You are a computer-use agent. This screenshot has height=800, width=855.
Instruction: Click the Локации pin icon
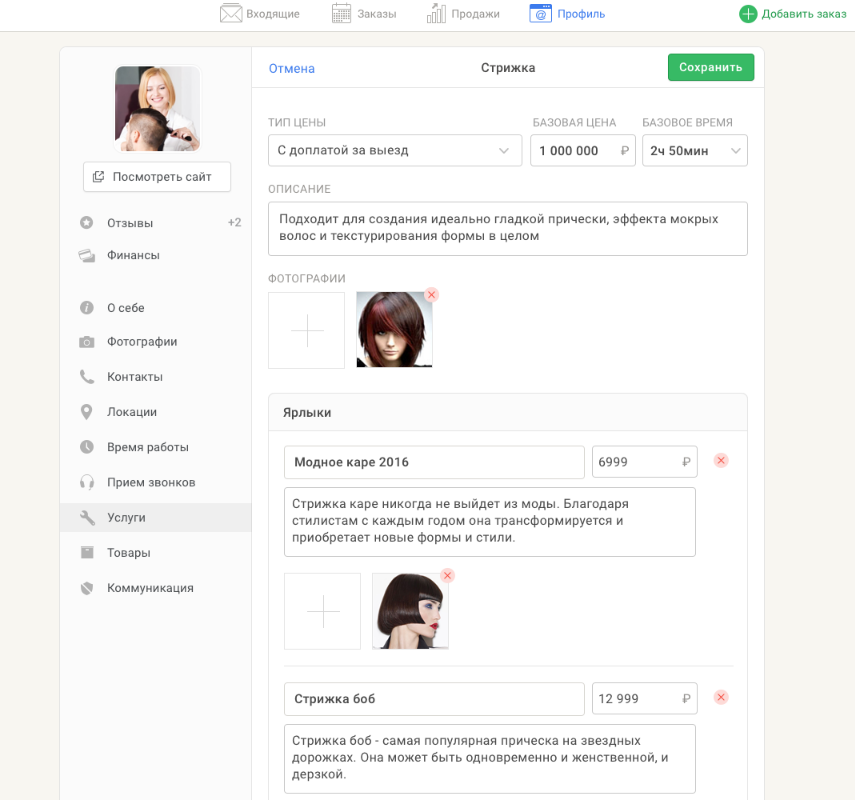tap(86, 412)
